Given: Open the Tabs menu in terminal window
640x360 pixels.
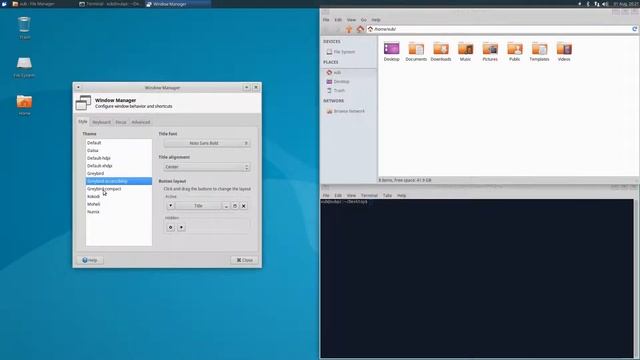Looking at the screenshot, I should coord(387,196).
